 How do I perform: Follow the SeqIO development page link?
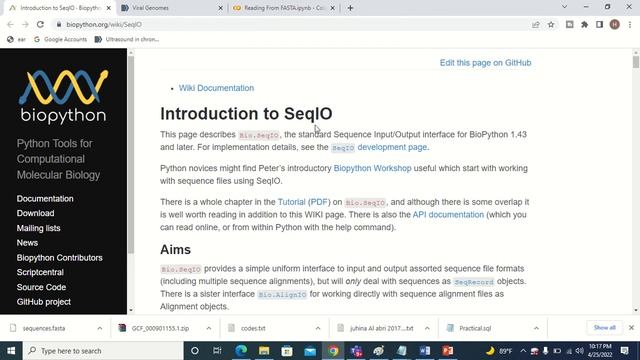coord(379,147)
